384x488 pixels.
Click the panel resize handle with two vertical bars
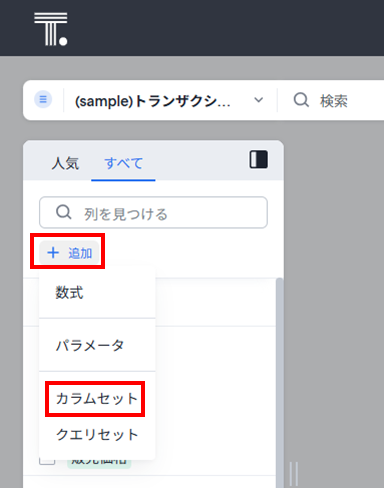pyautogui.click(x=294, y=474)
